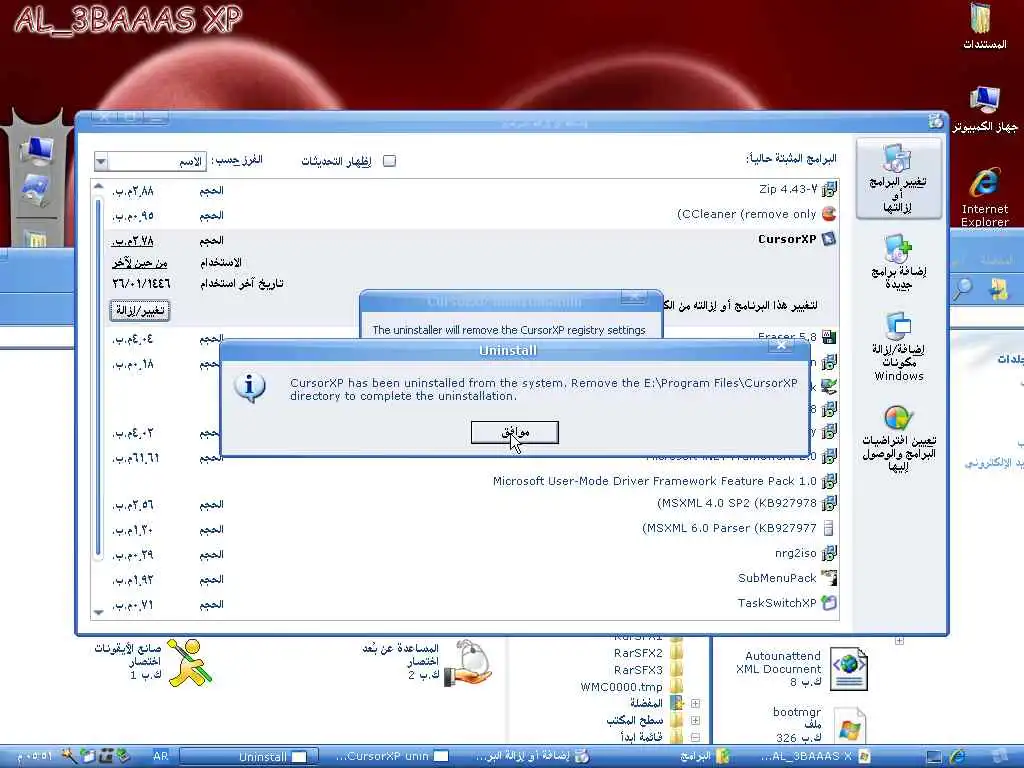Image resolution: width=1024 pixels, height=768 pixels.
Task: Click the TaskSwitchXP program icon
Action: [x=829, y=603]
